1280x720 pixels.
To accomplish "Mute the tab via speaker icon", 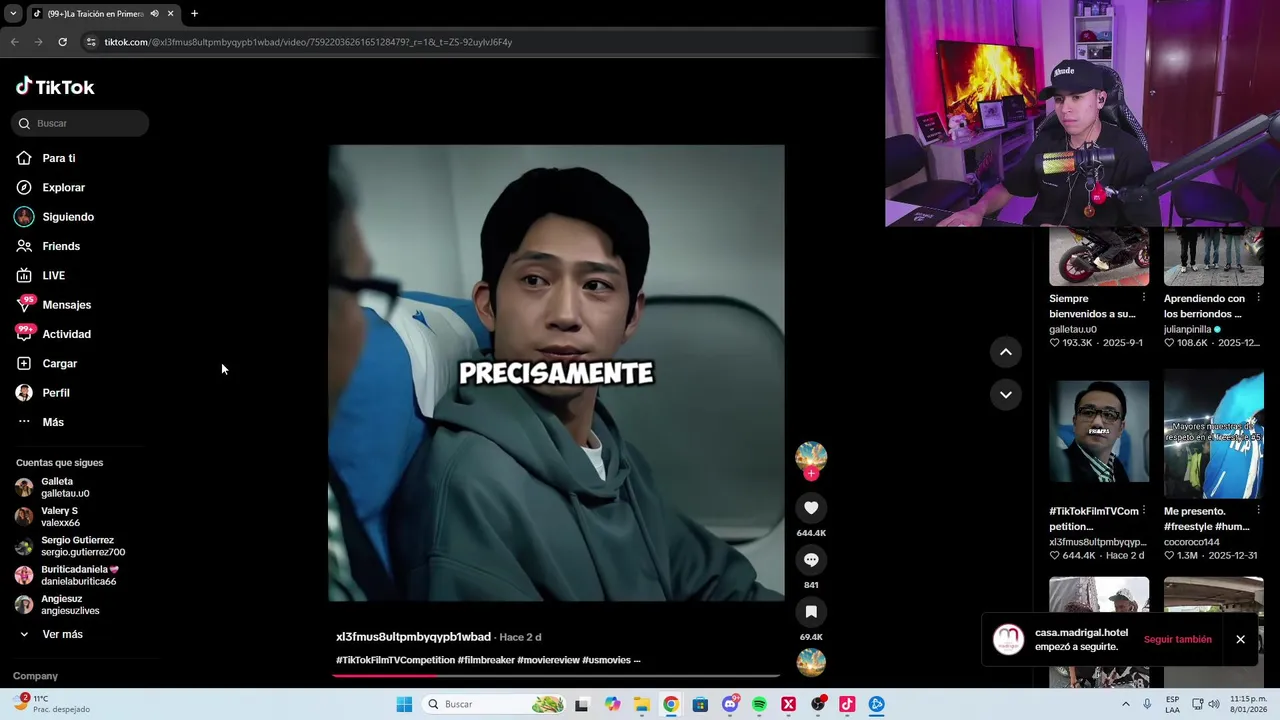I will click(x=154, y=13).
